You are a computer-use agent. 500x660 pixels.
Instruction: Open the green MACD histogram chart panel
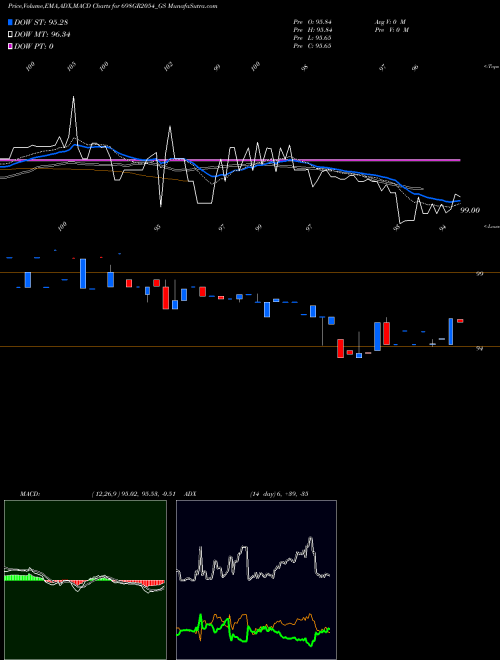coord(85,580)
